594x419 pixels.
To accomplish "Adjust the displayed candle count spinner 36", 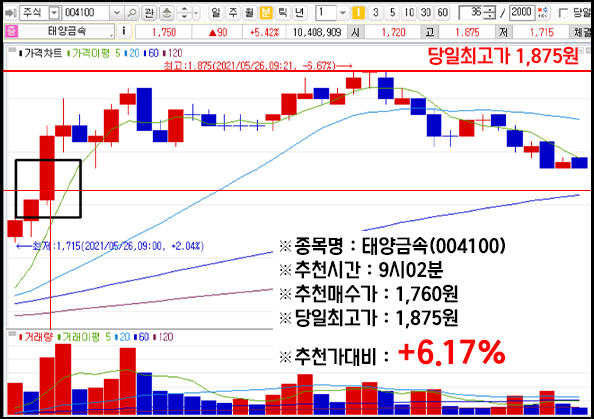I will coord(477,13).
